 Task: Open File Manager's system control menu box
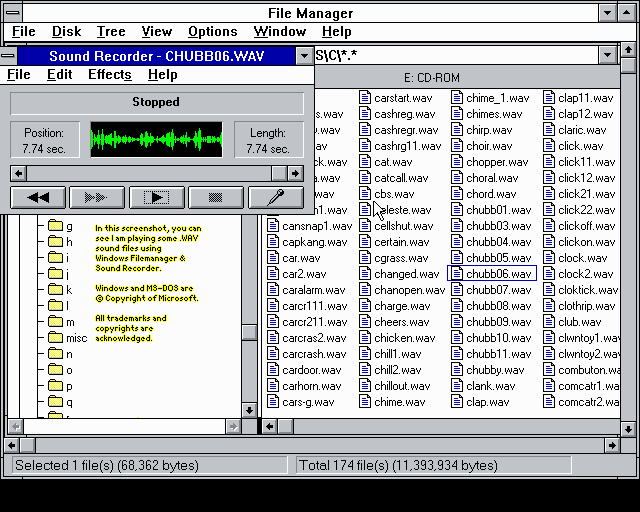coord(11,13)
